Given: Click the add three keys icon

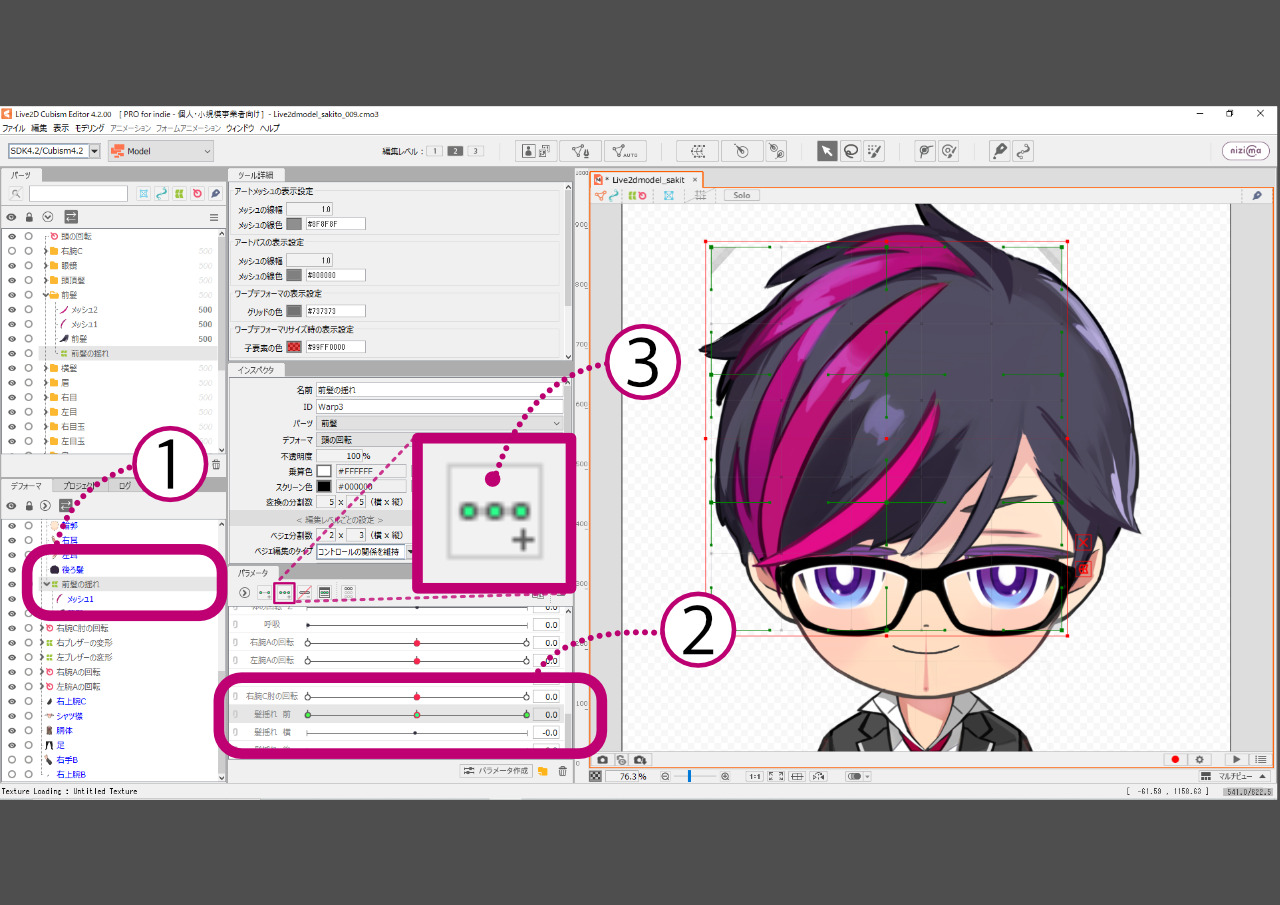Looking at the screenshot, I should pyautogui.click(x=285, y=593).
